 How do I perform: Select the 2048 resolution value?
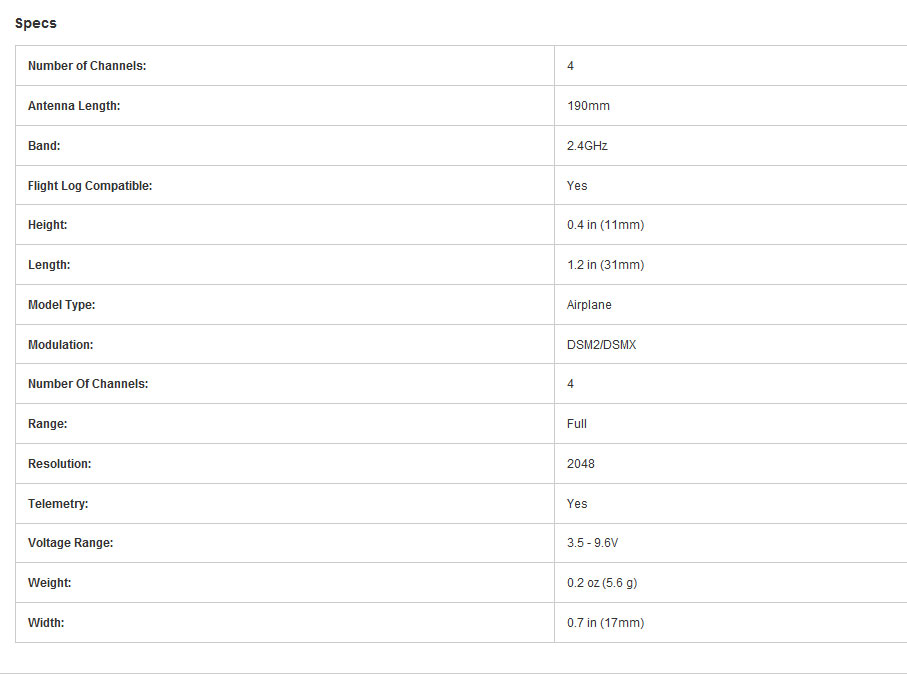pos(581,464)
